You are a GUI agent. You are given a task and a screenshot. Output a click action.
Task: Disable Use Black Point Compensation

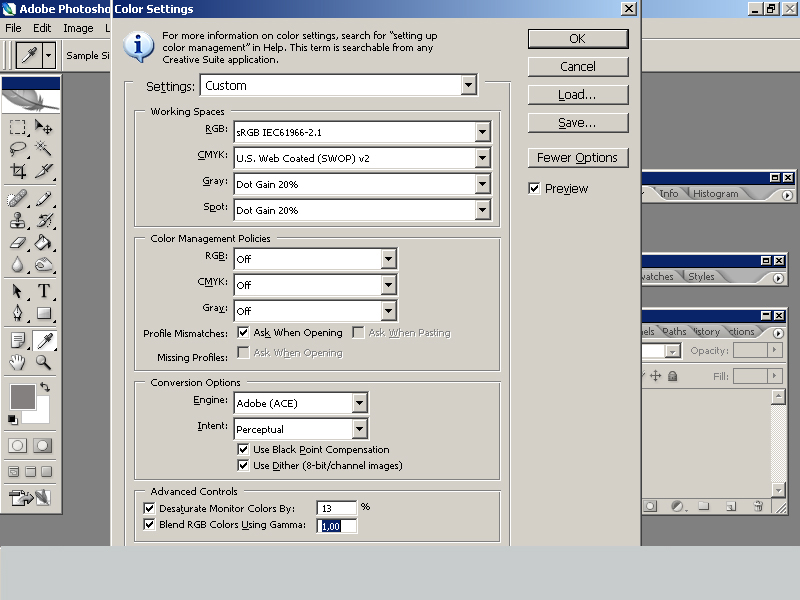click(243, 449)
